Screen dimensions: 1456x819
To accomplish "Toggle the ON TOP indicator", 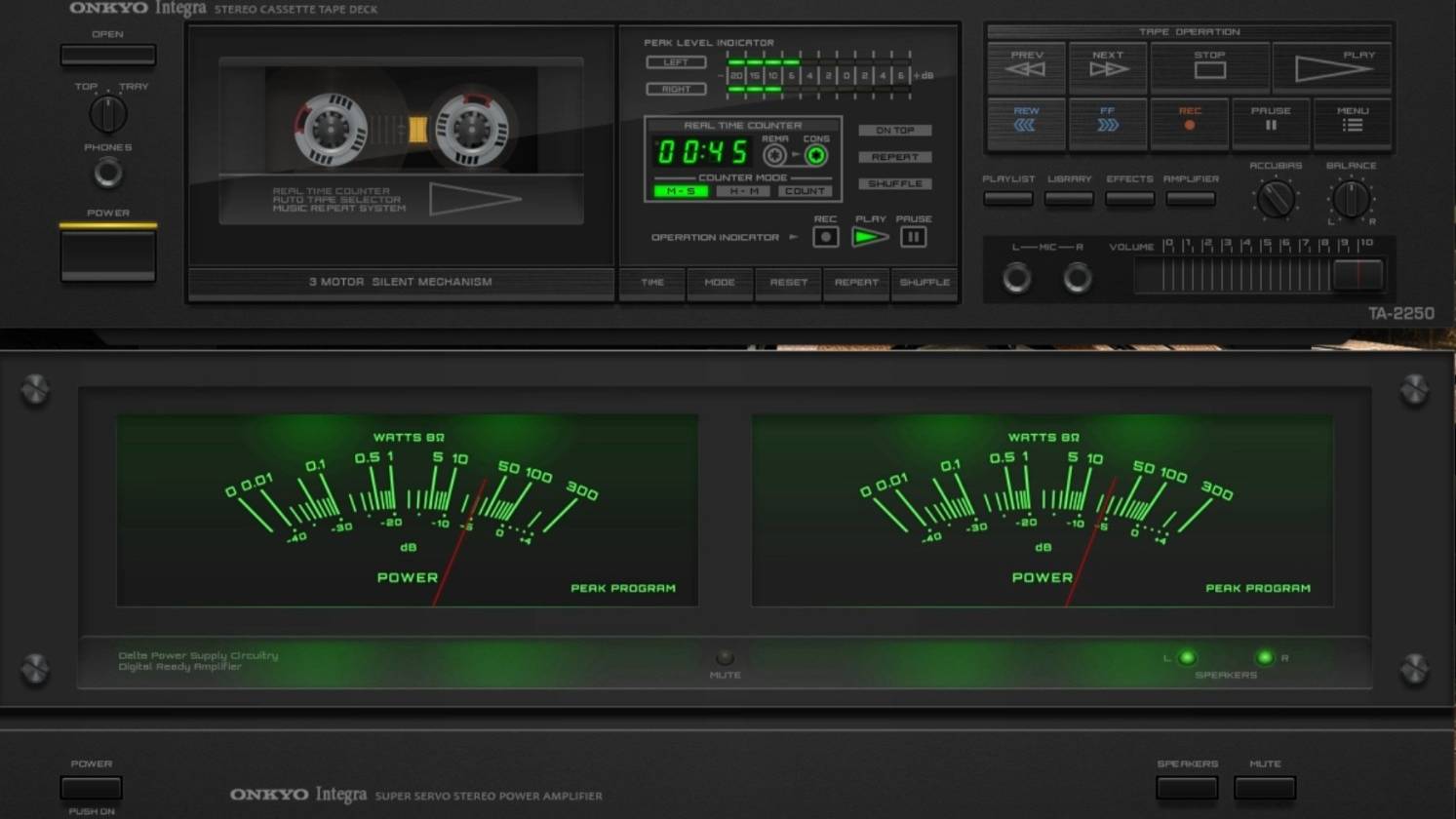I will point(895,131).
